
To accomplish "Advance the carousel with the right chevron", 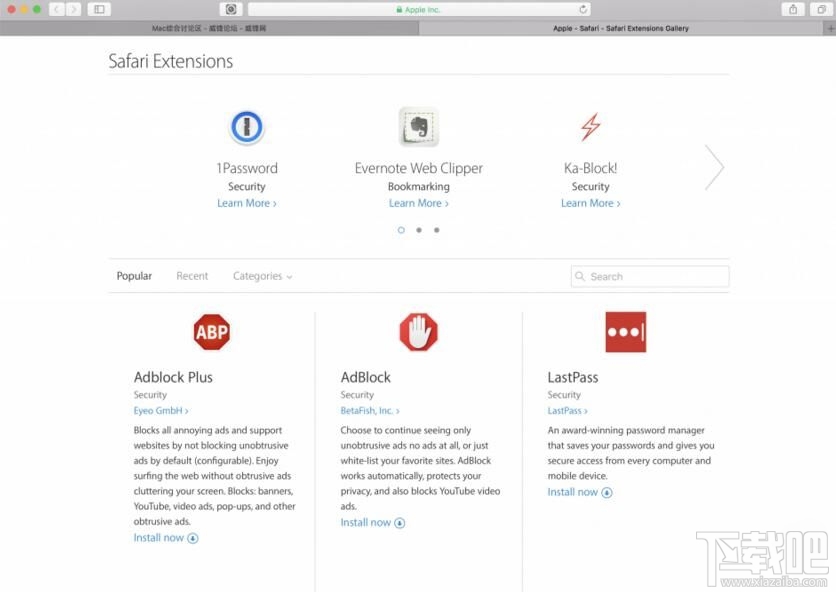I will point(714,167).
